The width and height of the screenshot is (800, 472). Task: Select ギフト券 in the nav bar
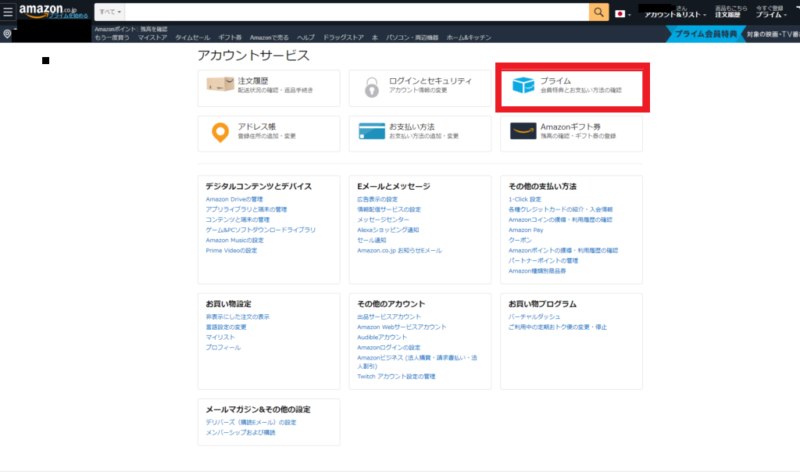pos(230,38)
